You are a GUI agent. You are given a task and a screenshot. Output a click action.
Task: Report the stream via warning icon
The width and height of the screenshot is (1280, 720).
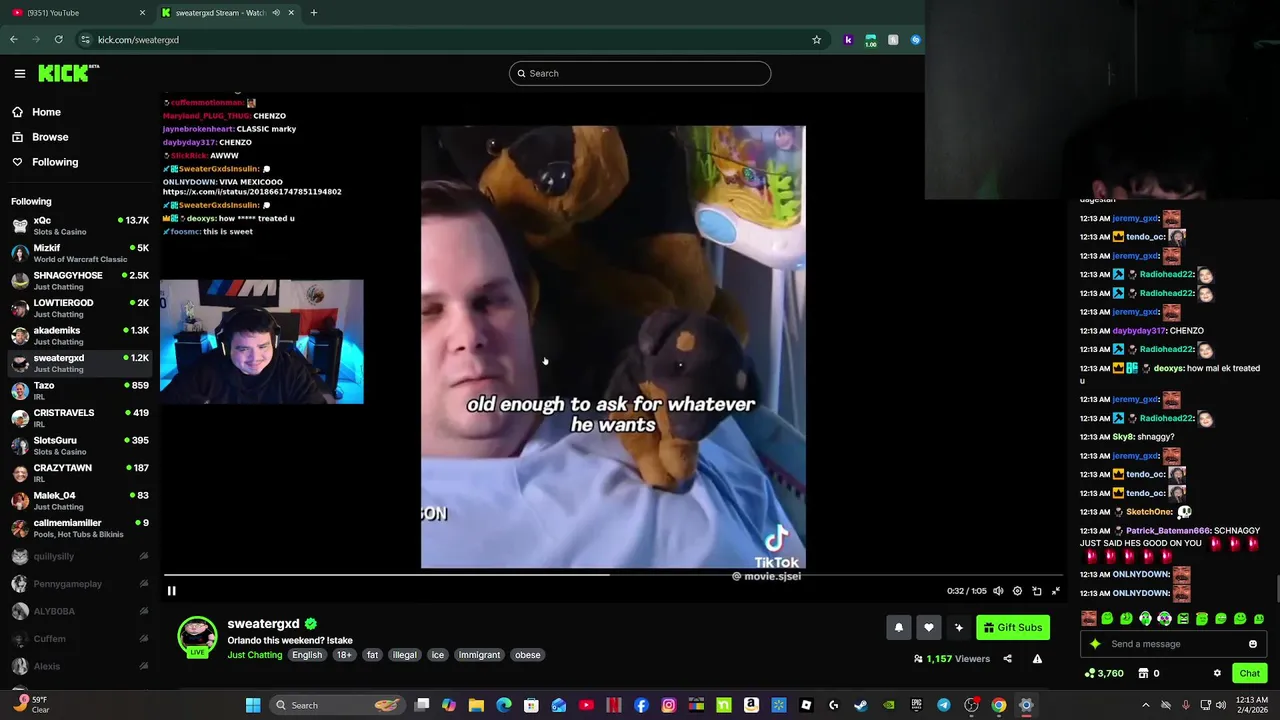pyautogui.click(x=1037, y=659)
